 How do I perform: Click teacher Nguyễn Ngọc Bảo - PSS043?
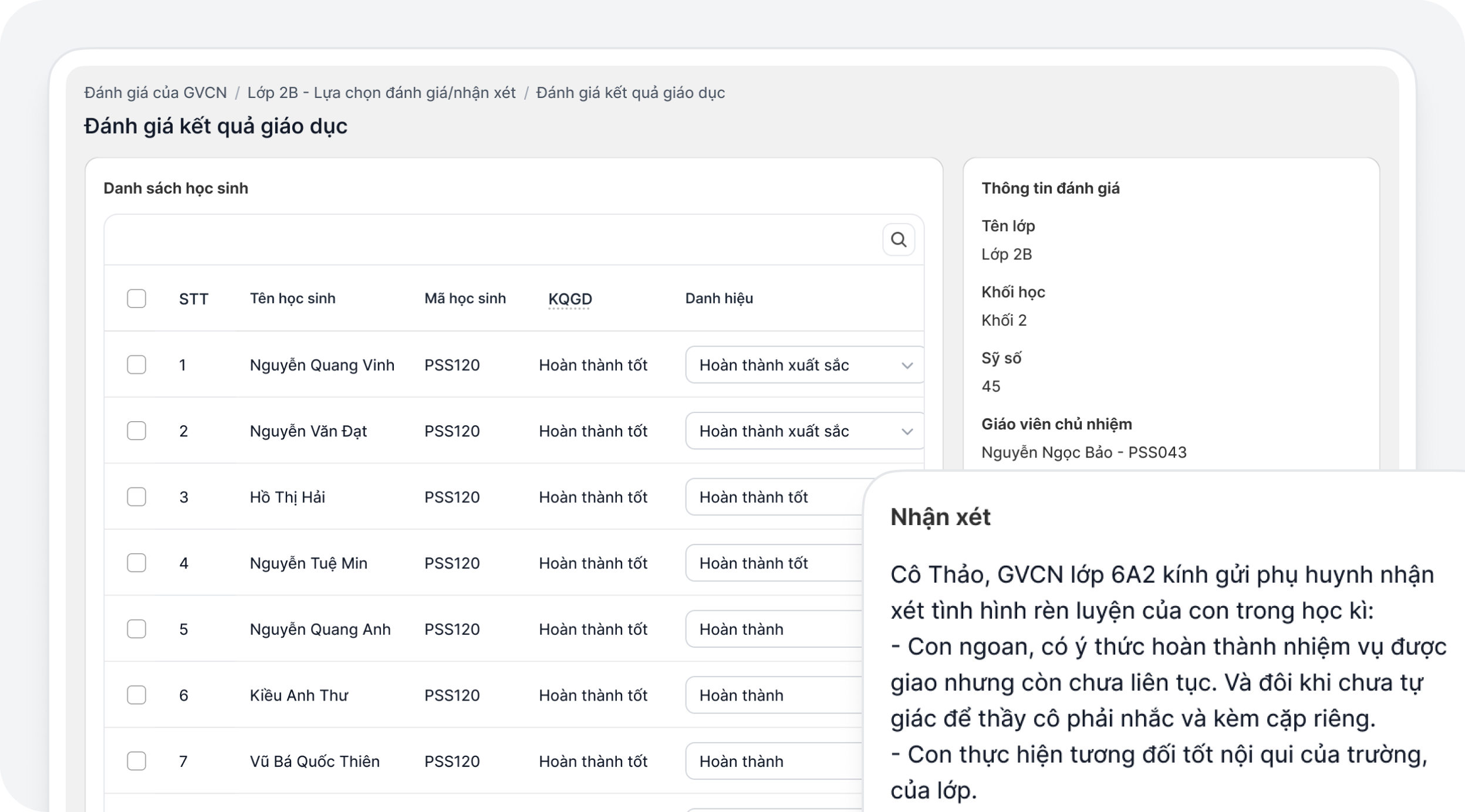pyautogui.click(x=1084, y=452)
